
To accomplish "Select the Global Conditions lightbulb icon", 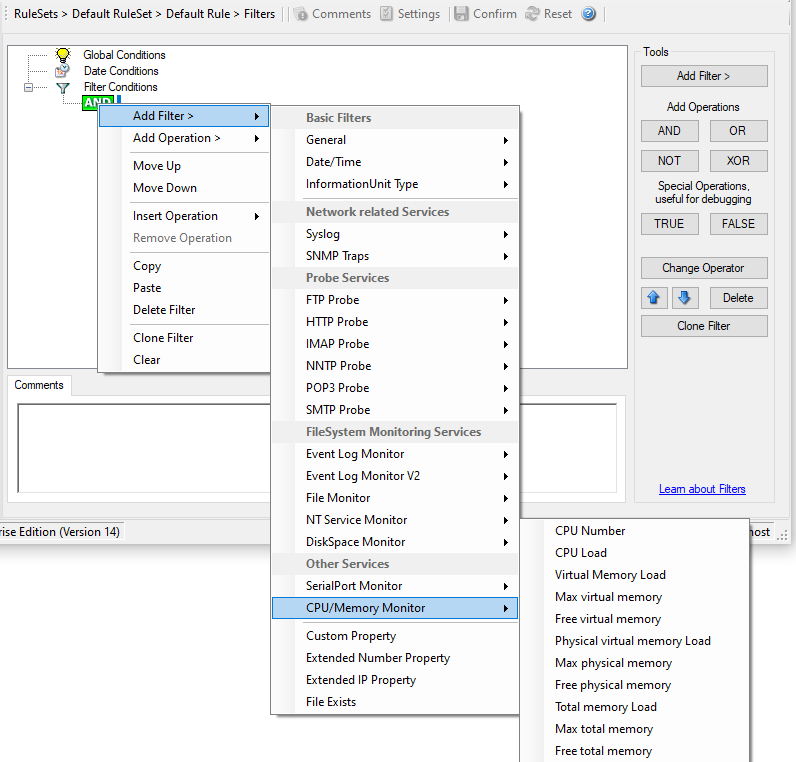I will click(63, 55).
